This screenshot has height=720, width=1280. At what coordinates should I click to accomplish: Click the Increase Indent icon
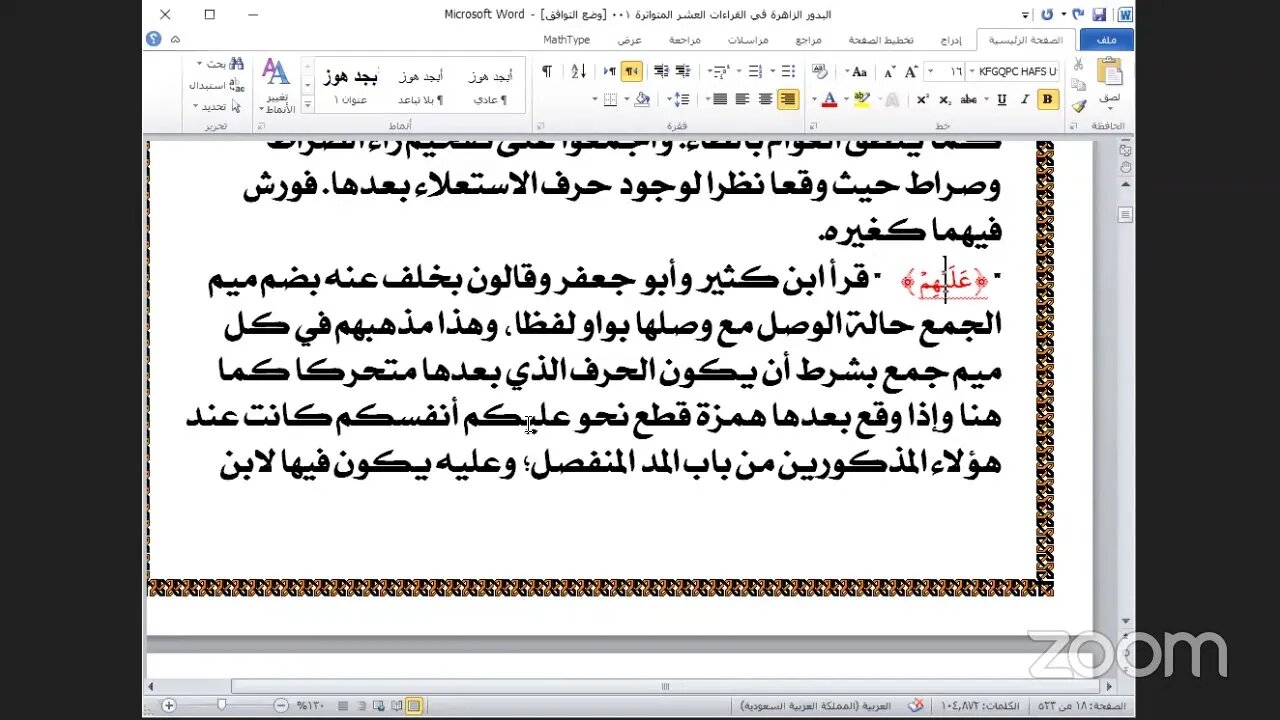(661, 71)
